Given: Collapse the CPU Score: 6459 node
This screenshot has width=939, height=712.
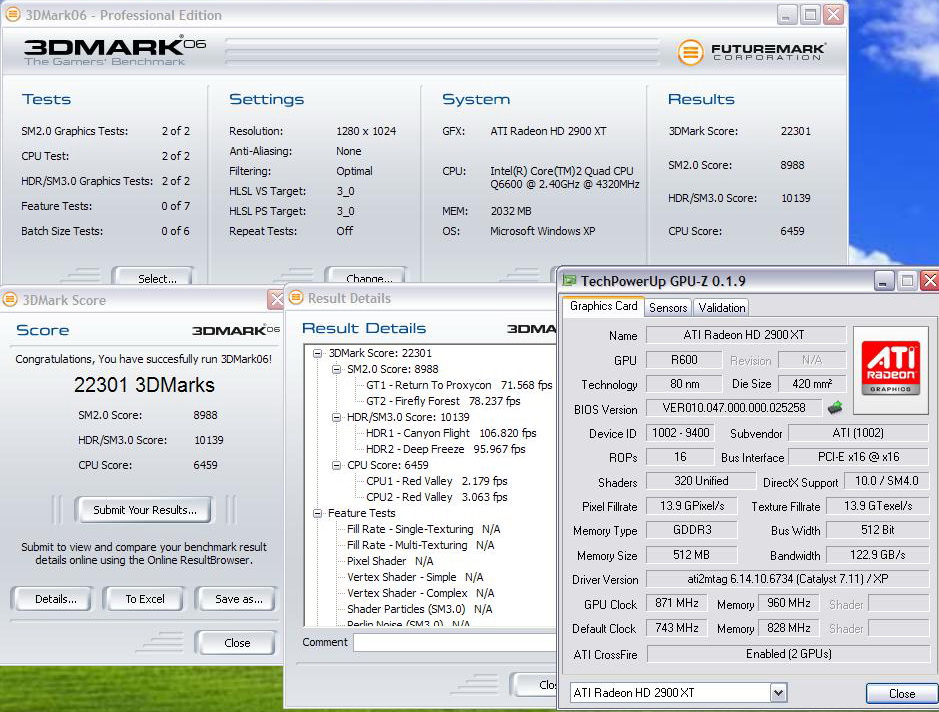Looking at the screenshot, I should [337, 465].
